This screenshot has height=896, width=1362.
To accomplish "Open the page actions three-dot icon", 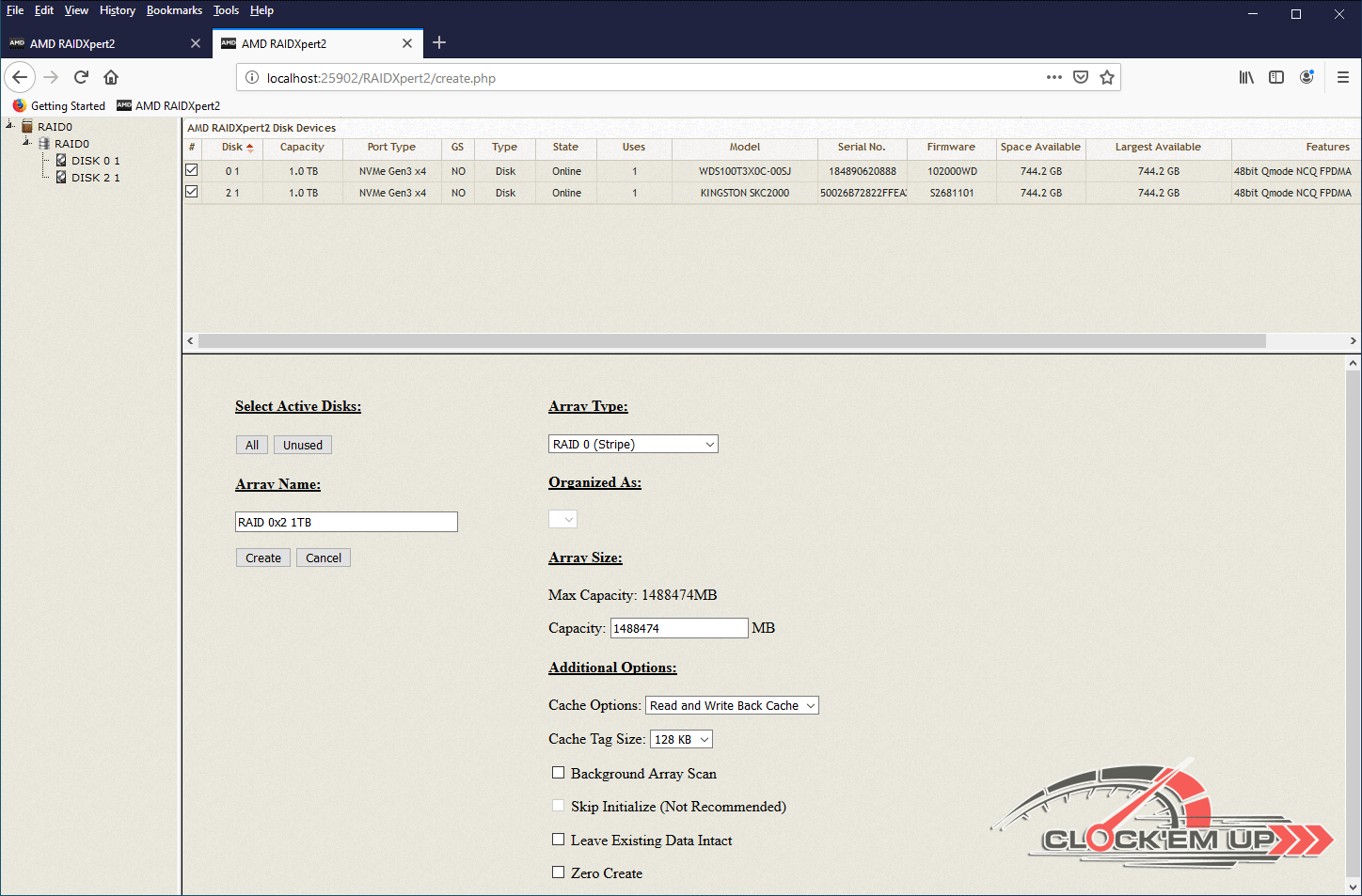I will point(1054,77).
